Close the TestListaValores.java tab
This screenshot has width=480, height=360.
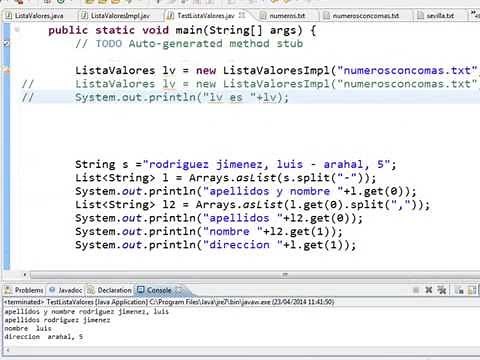(x=242, y=15)
